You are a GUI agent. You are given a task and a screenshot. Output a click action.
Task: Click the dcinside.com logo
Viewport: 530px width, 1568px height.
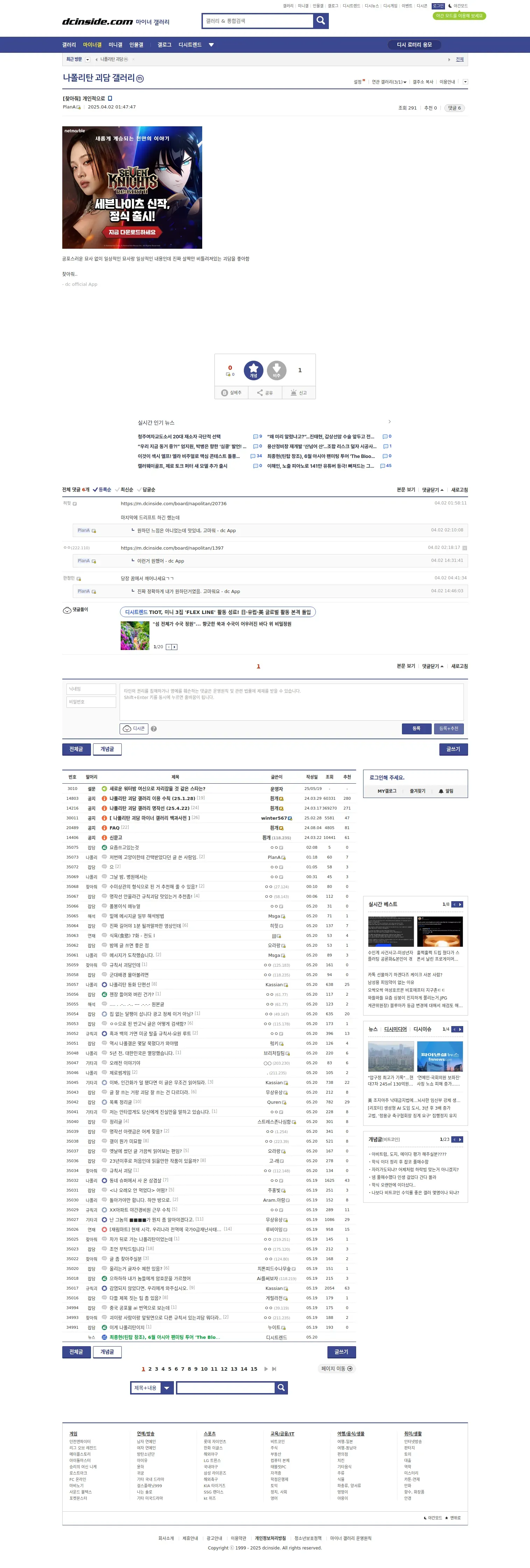(97, 21)
